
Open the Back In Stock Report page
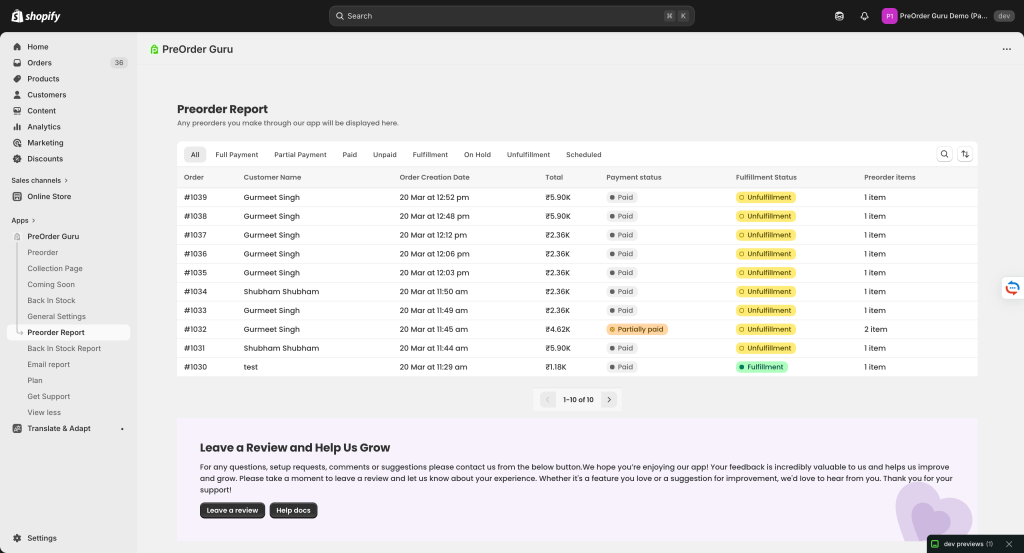point(64,348)
